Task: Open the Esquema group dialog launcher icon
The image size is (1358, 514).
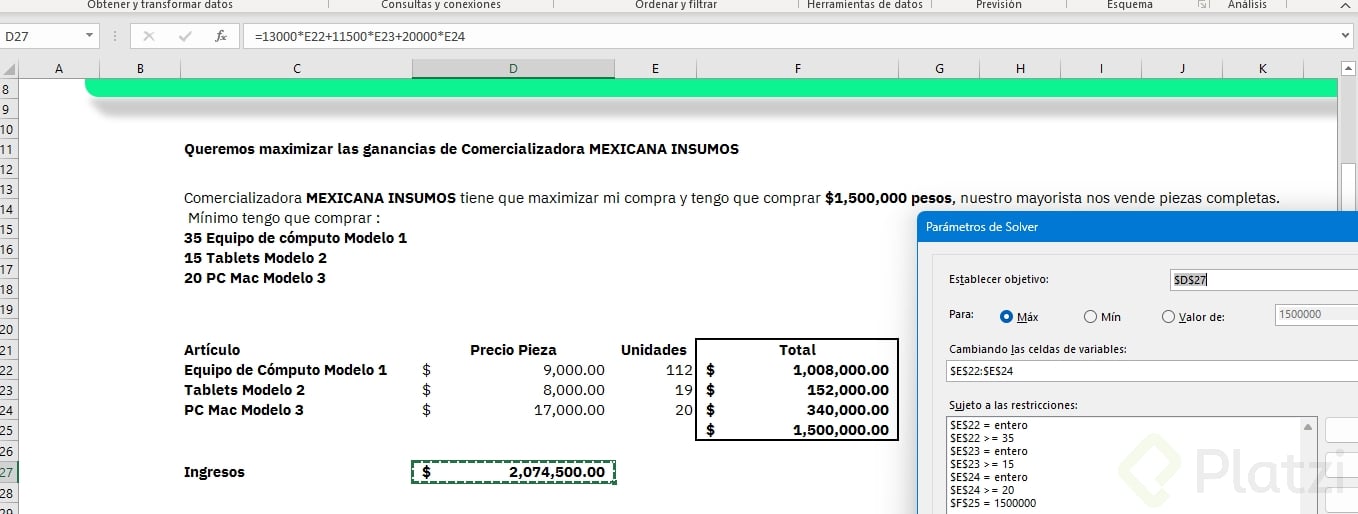Action: 1202,5
